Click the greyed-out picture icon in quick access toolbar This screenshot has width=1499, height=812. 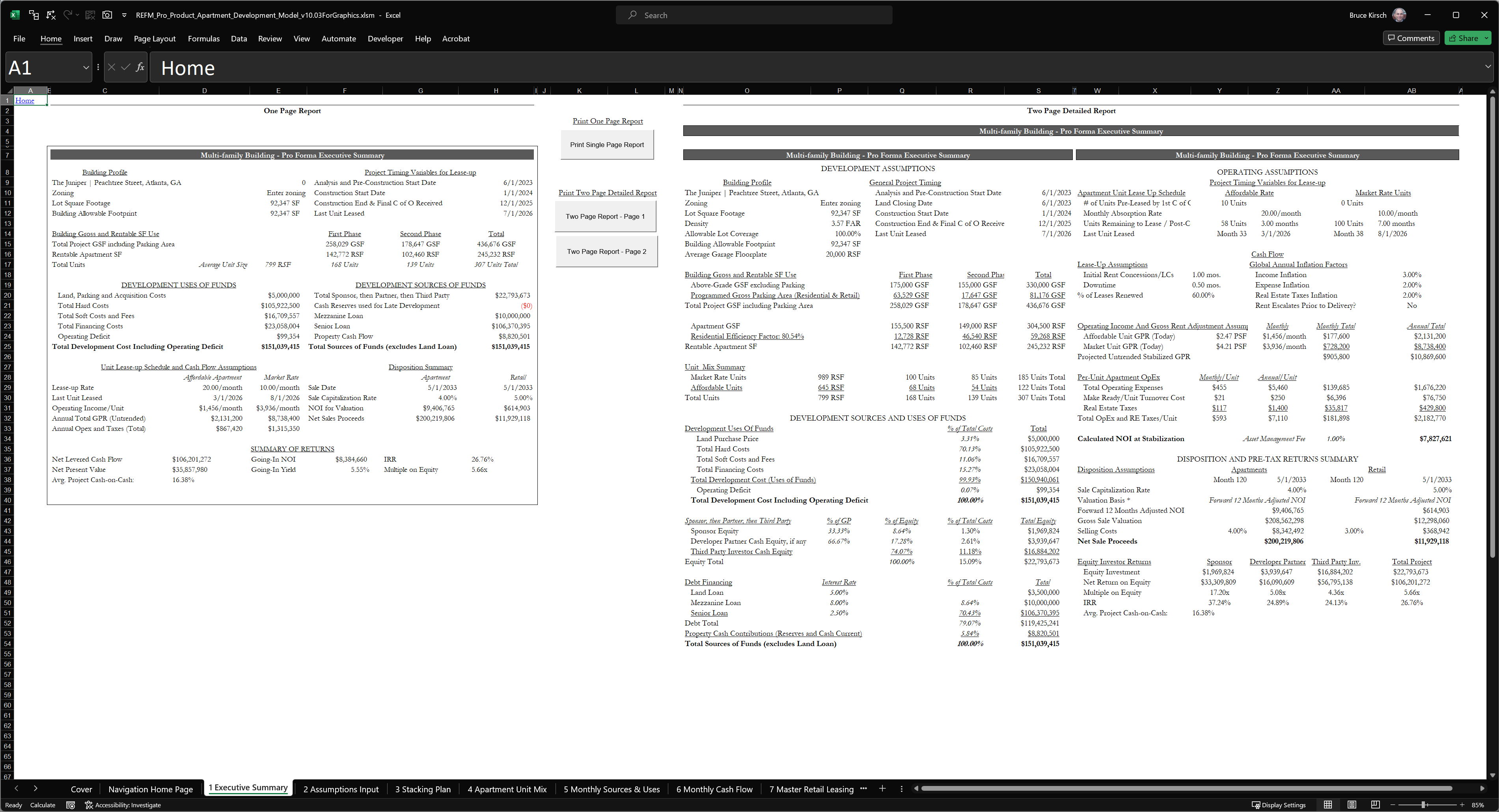coord(90,15)
